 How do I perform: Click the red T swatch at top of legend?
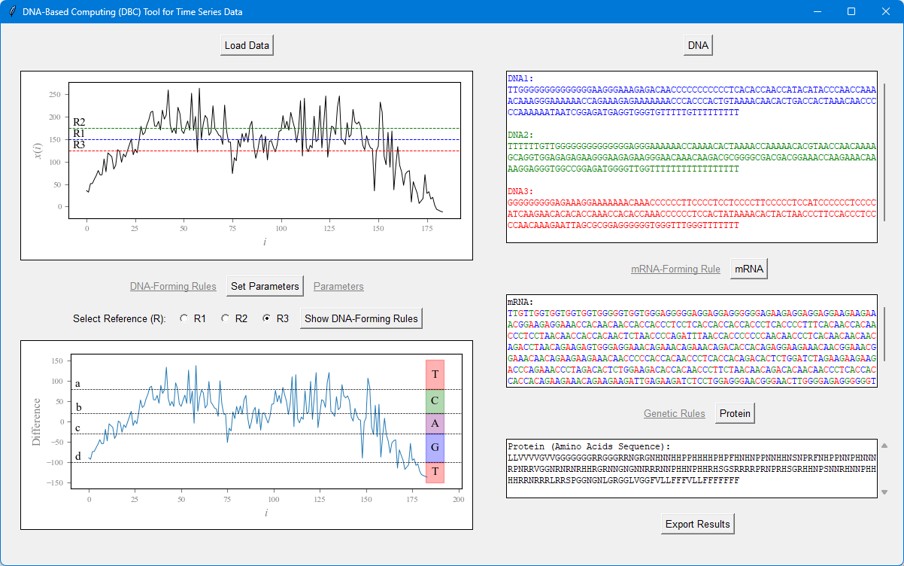(435, 375)
